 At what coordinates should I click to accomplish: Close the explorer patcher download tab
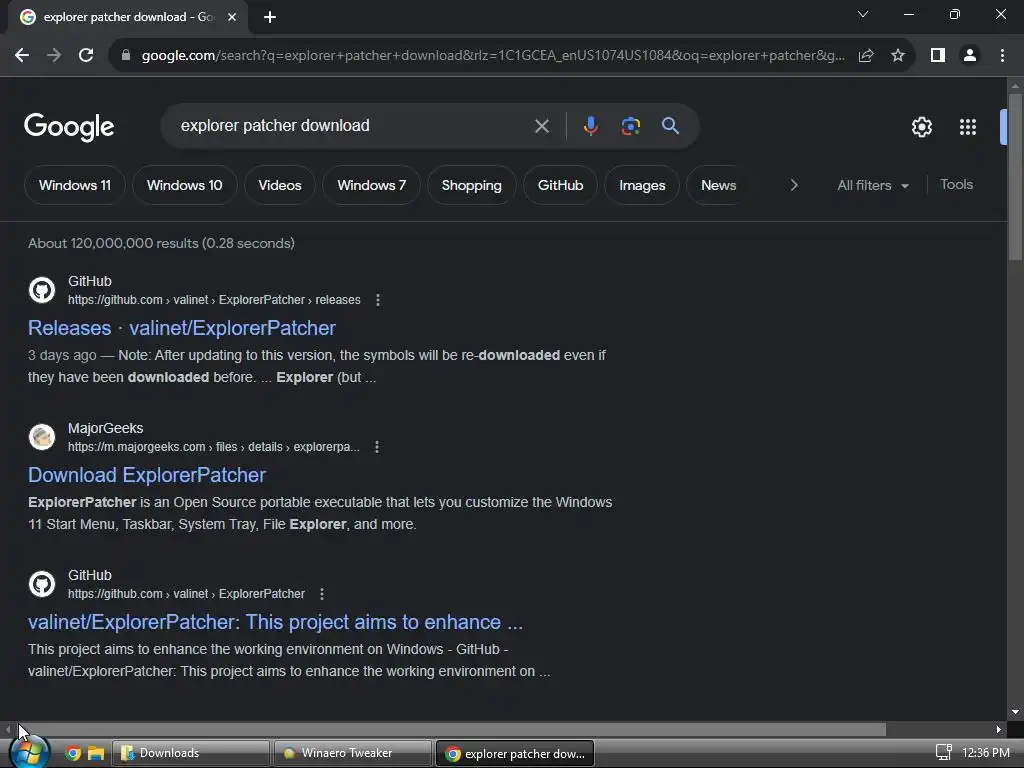(232, 17)
